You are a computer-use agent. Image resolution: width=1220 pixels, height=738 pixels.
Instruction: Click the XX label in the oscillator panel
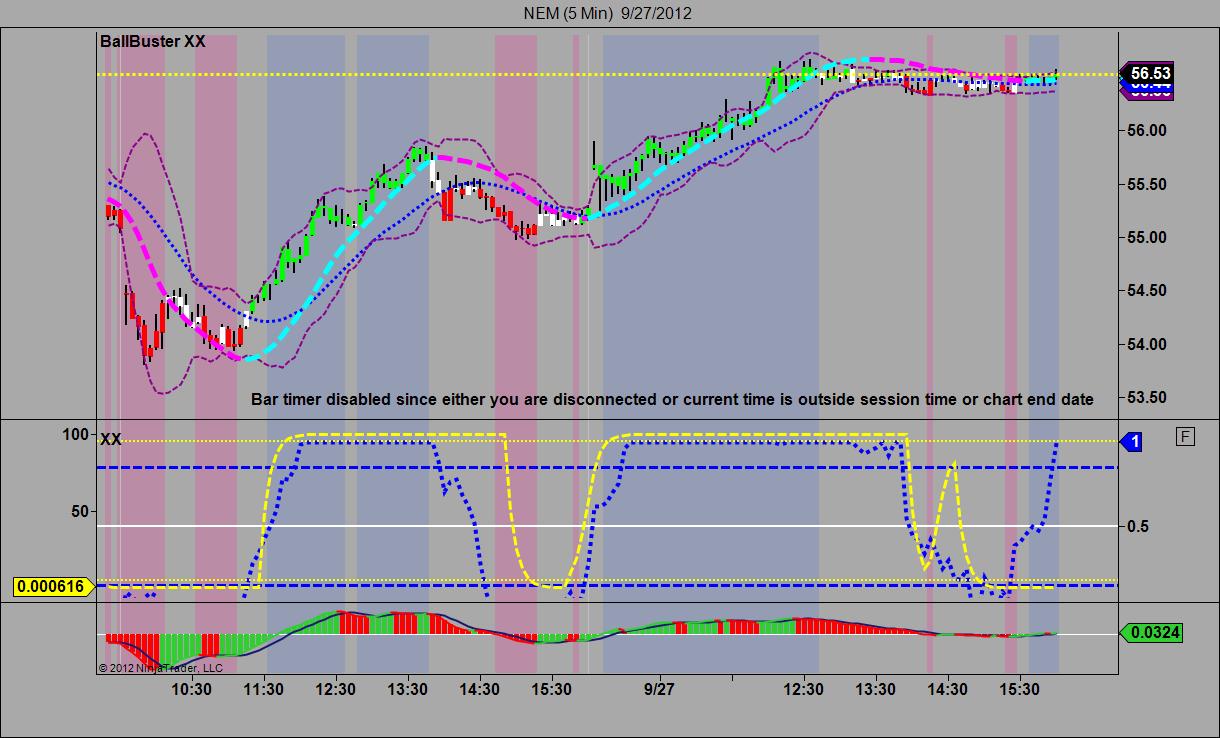[x=111, y=439]
